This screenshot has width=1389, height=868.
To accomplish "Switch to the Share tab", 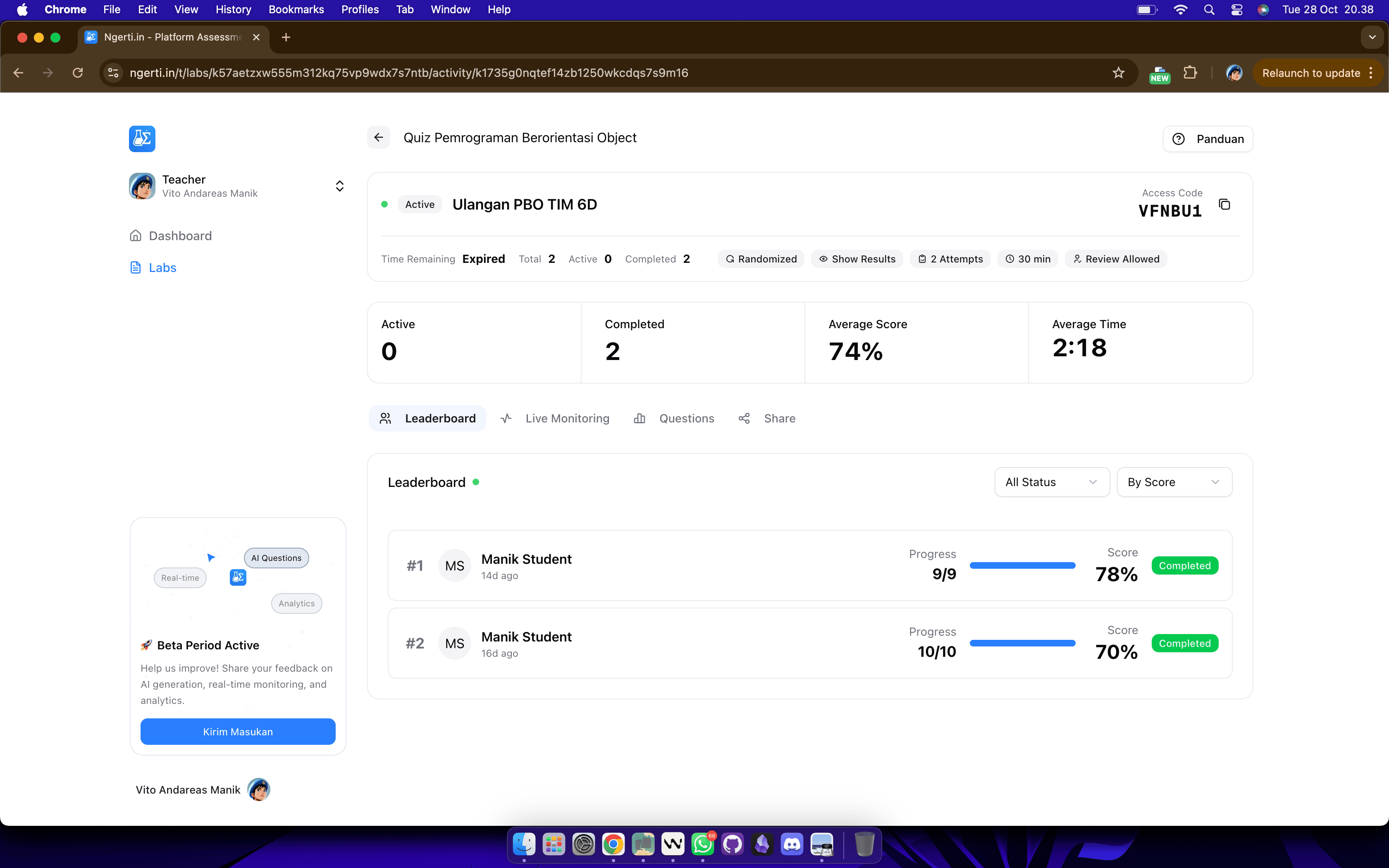I will pos(766,418).
